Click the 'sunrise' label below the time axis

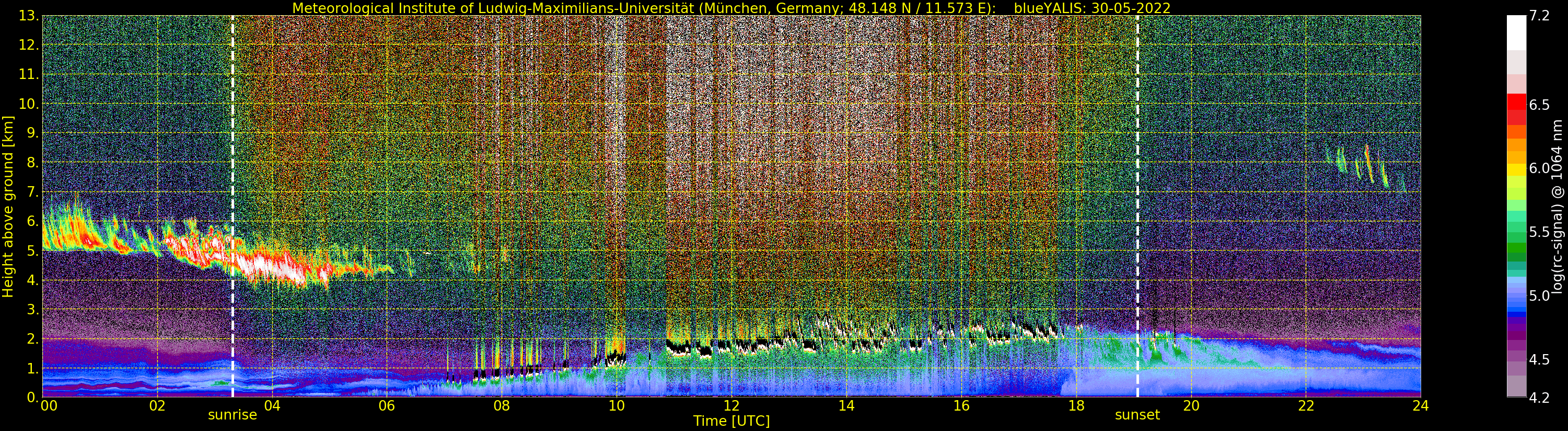click(x=233, y=415)
